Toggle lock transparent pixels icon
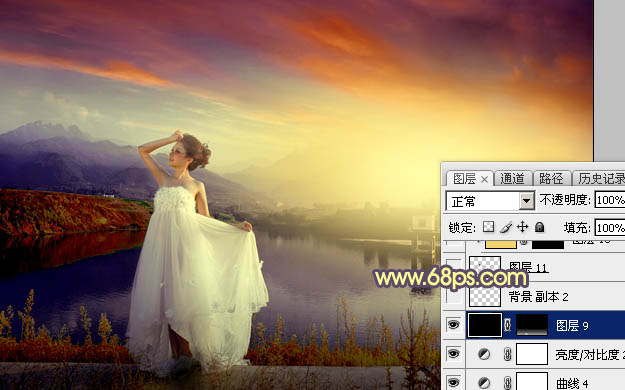This screenshot has width=625, height=390. 488,227
